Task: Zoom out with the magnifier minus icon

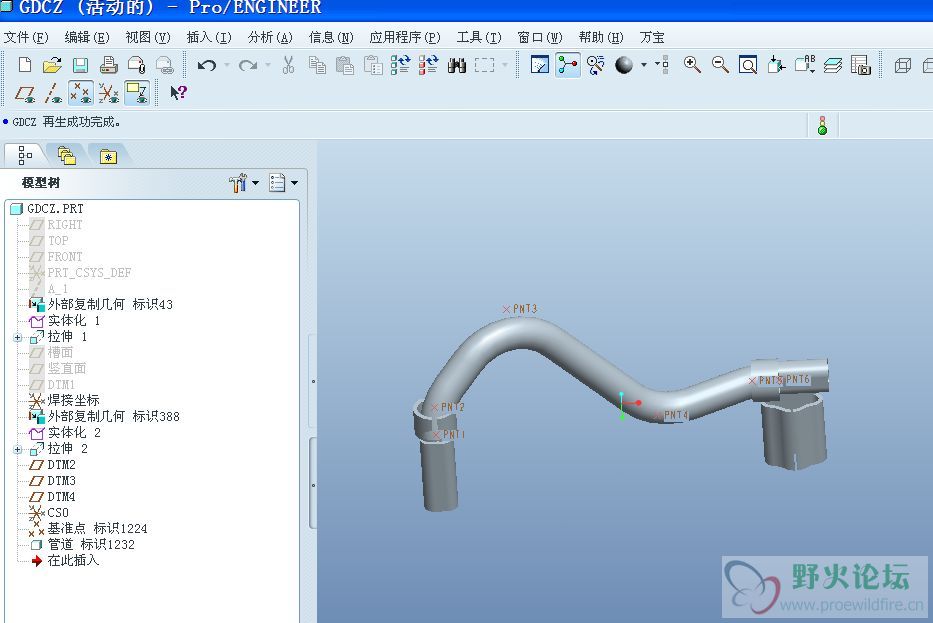Action: point(721,64)
